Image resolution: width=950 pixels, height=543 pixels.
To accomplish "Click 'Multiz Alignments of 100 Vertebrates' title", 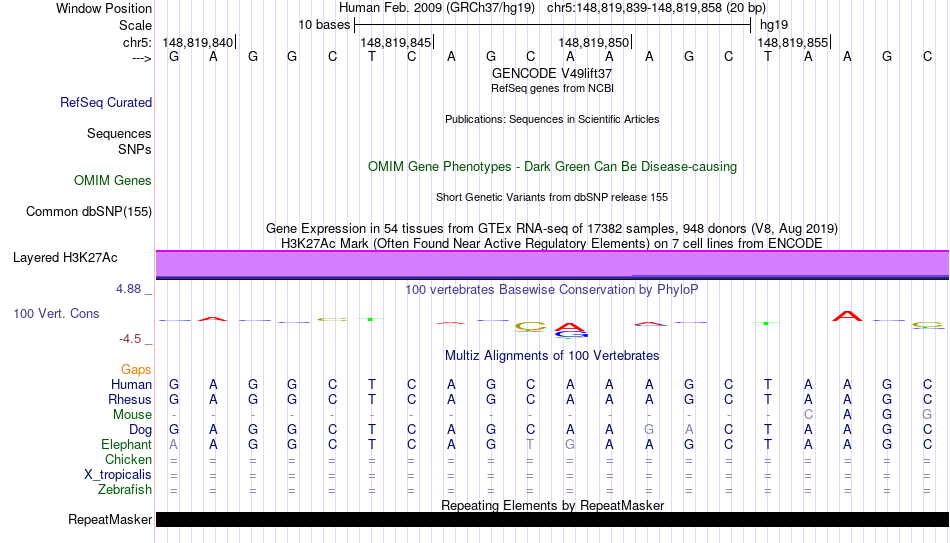I will [552, 356].
